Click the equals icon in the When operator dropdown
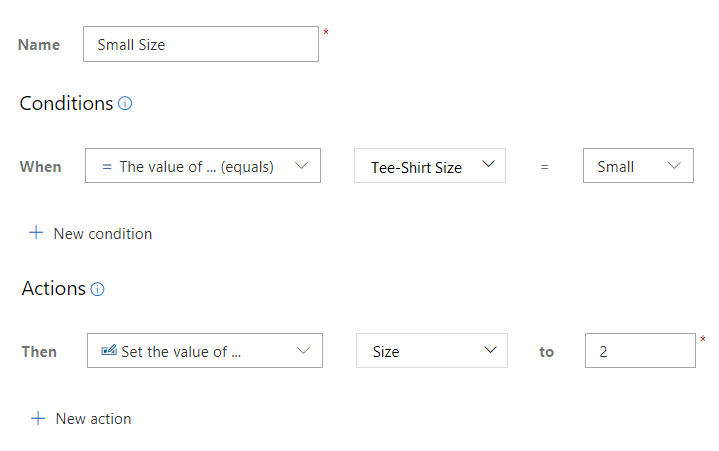The height and width of the screenshot is (451, 719). [x=107, y=167]
